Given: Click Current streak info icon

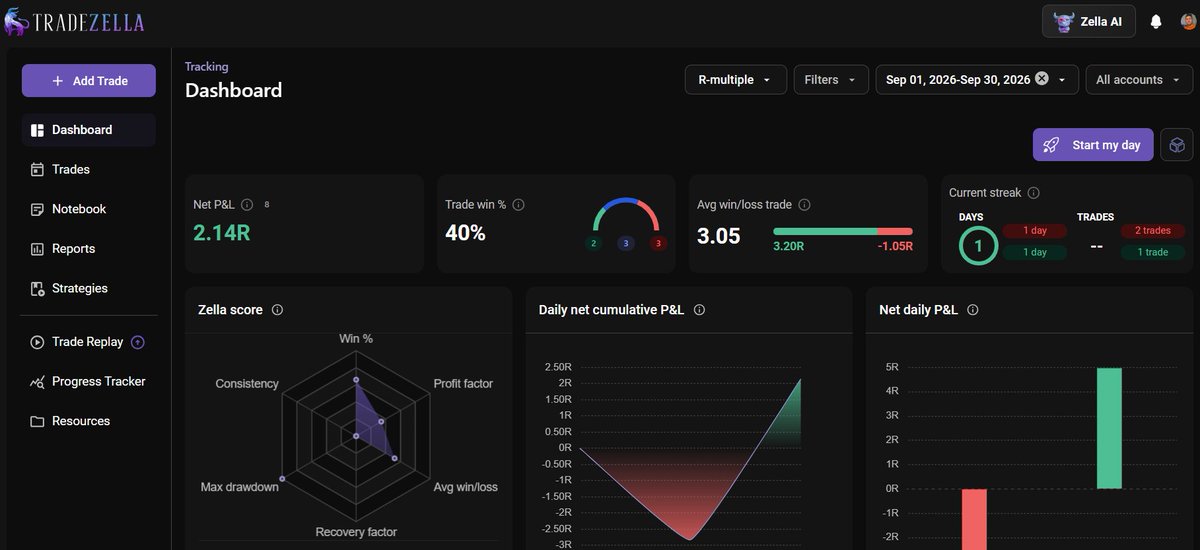Looking at the screenshot, I should [1033, 193].
